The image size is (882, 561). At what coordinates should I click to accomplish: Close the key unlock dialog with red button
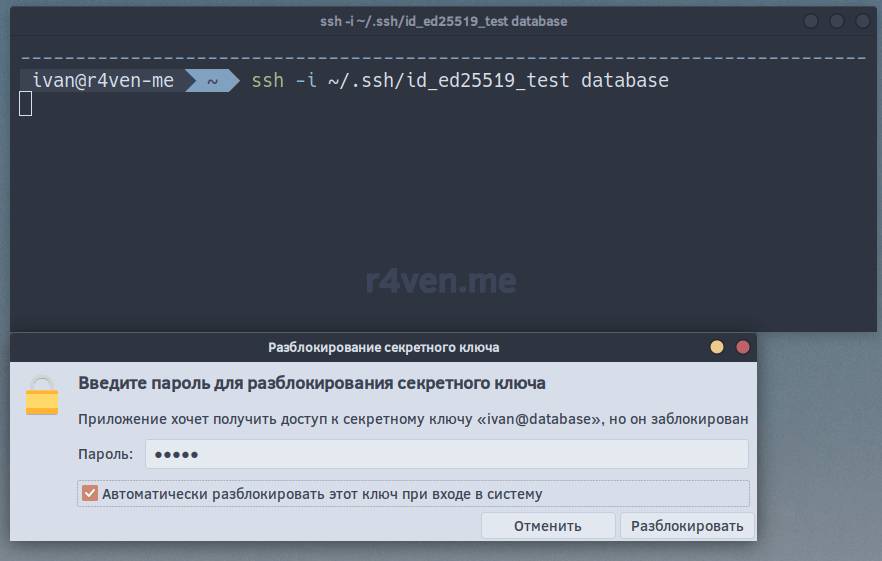pos(743,348)
